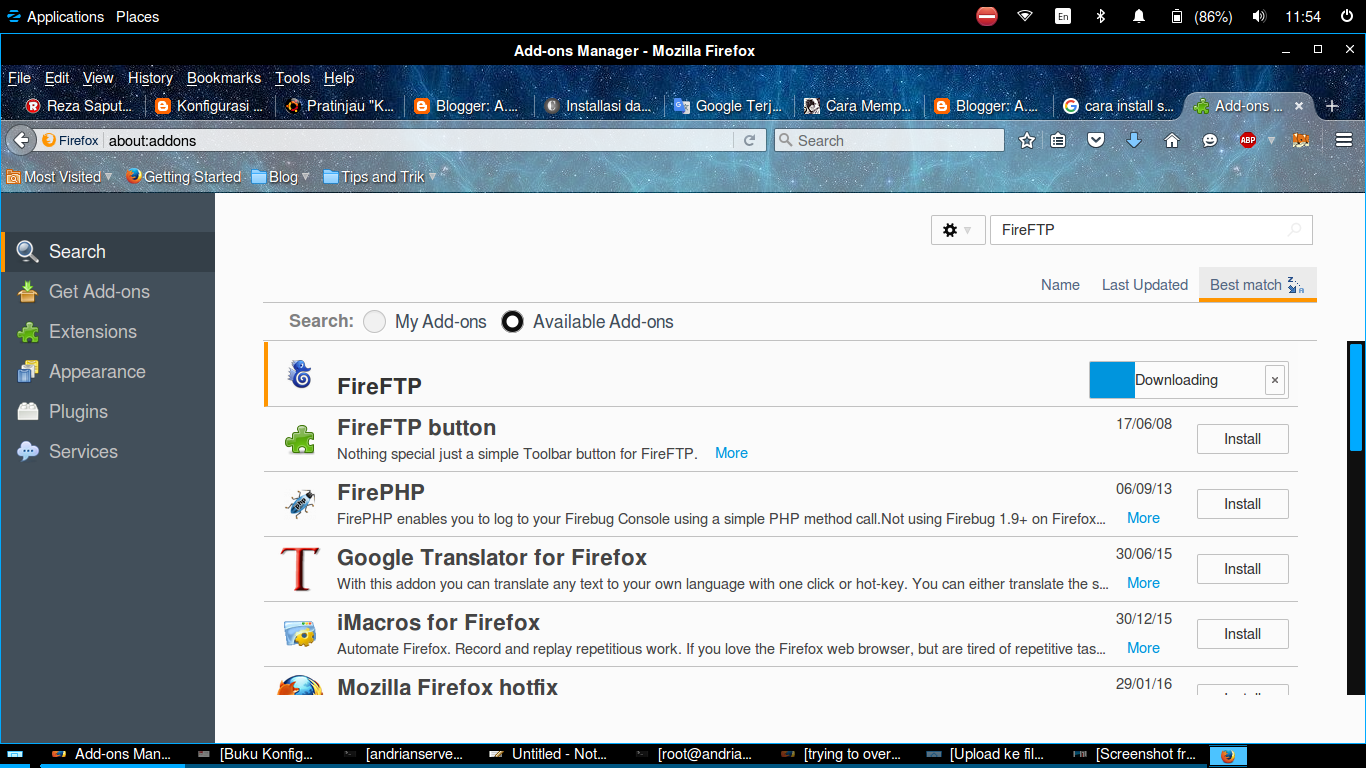Screen dimensions: 1366x768
Task: Open the Downloads arrow icon
Action: coord(1134,141)
